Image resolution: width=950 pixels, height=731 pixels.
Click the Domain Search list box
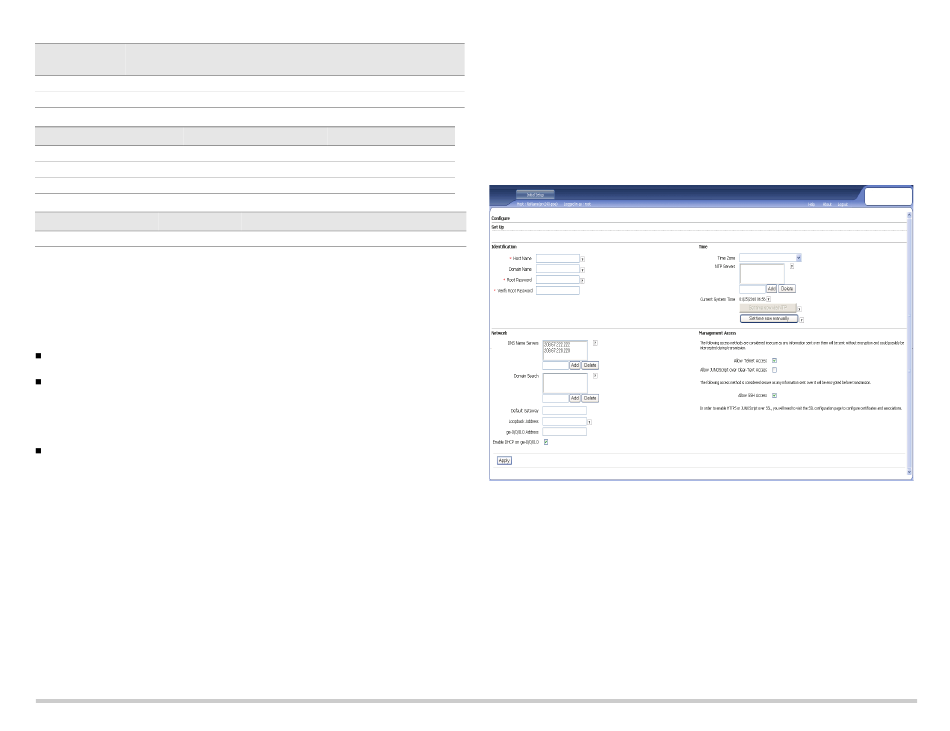(565, 383)
